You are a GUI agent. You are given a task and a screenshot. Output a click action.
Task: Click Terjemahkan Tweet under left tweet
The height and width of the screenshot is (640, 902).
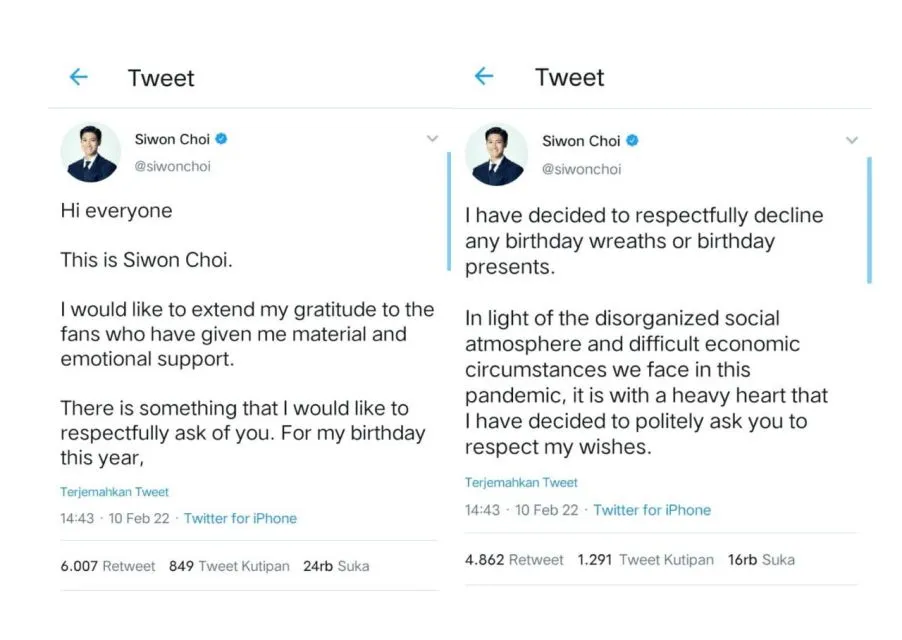114,492
